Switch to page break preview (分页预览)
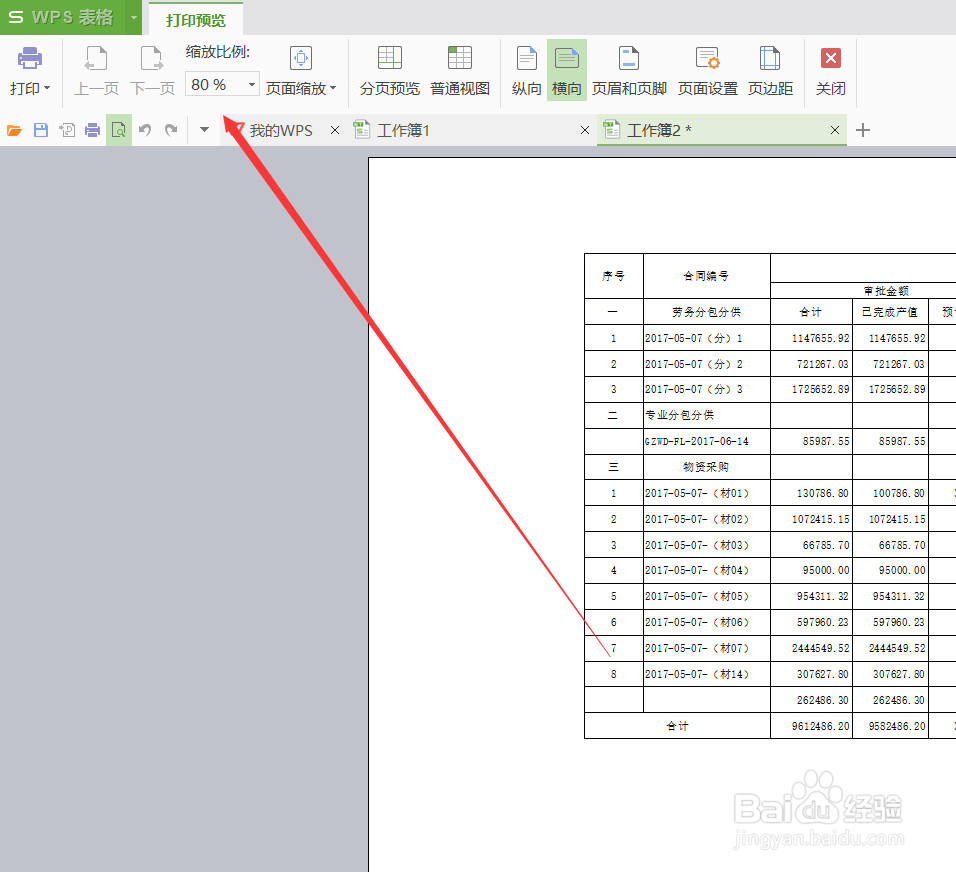 [390, 71]
